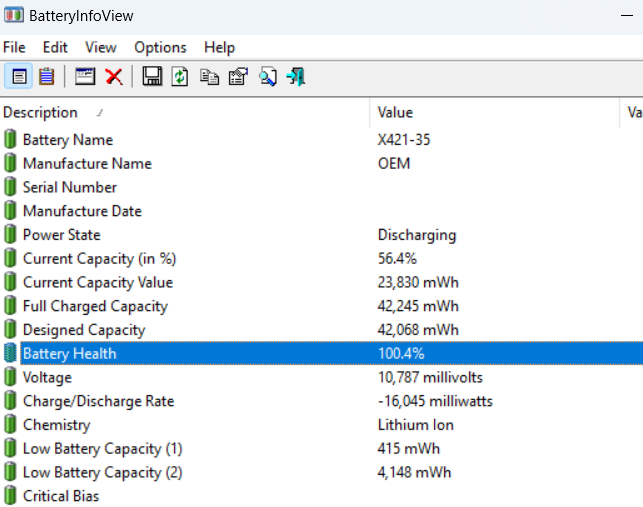Select the Power State row label

click(62, 235)
